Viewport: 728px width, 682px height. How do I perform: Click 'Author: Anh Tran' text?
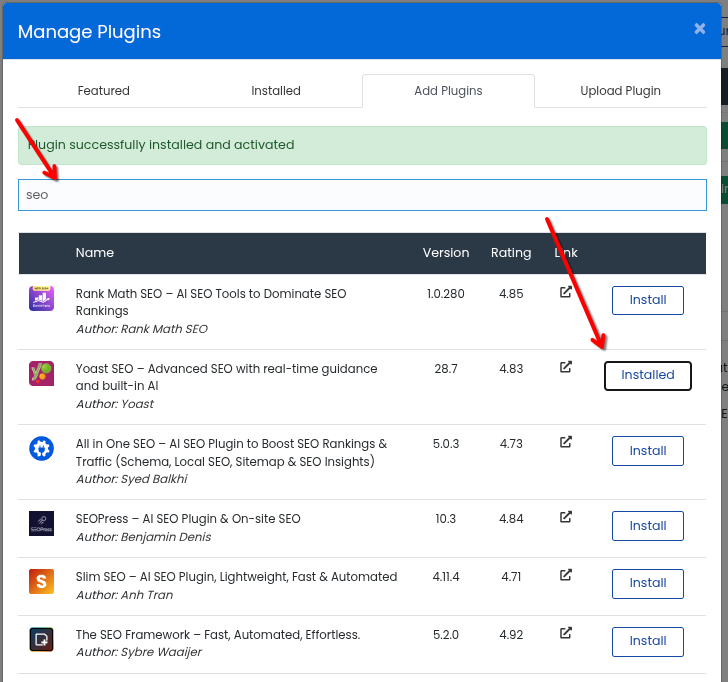point(124,595)
